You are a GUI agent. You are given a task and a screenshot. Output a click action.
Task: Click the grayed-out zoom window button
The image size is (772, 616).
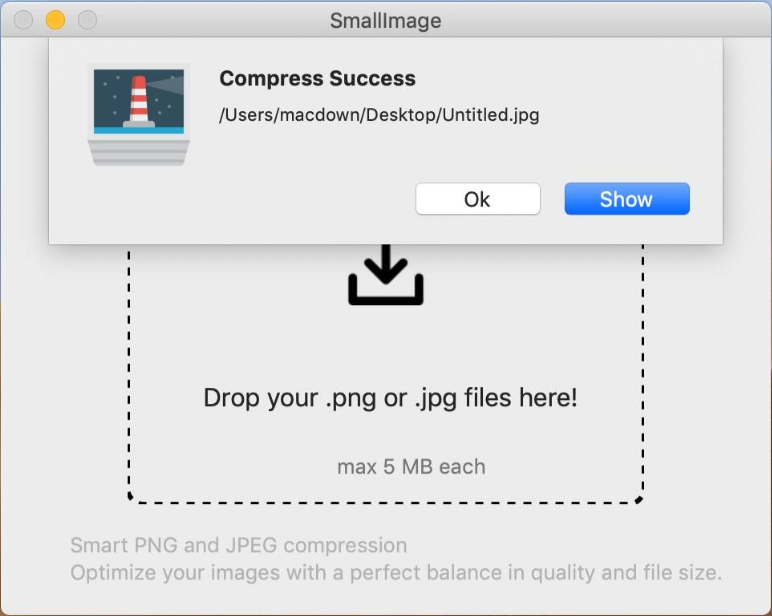tap(88, 20)
